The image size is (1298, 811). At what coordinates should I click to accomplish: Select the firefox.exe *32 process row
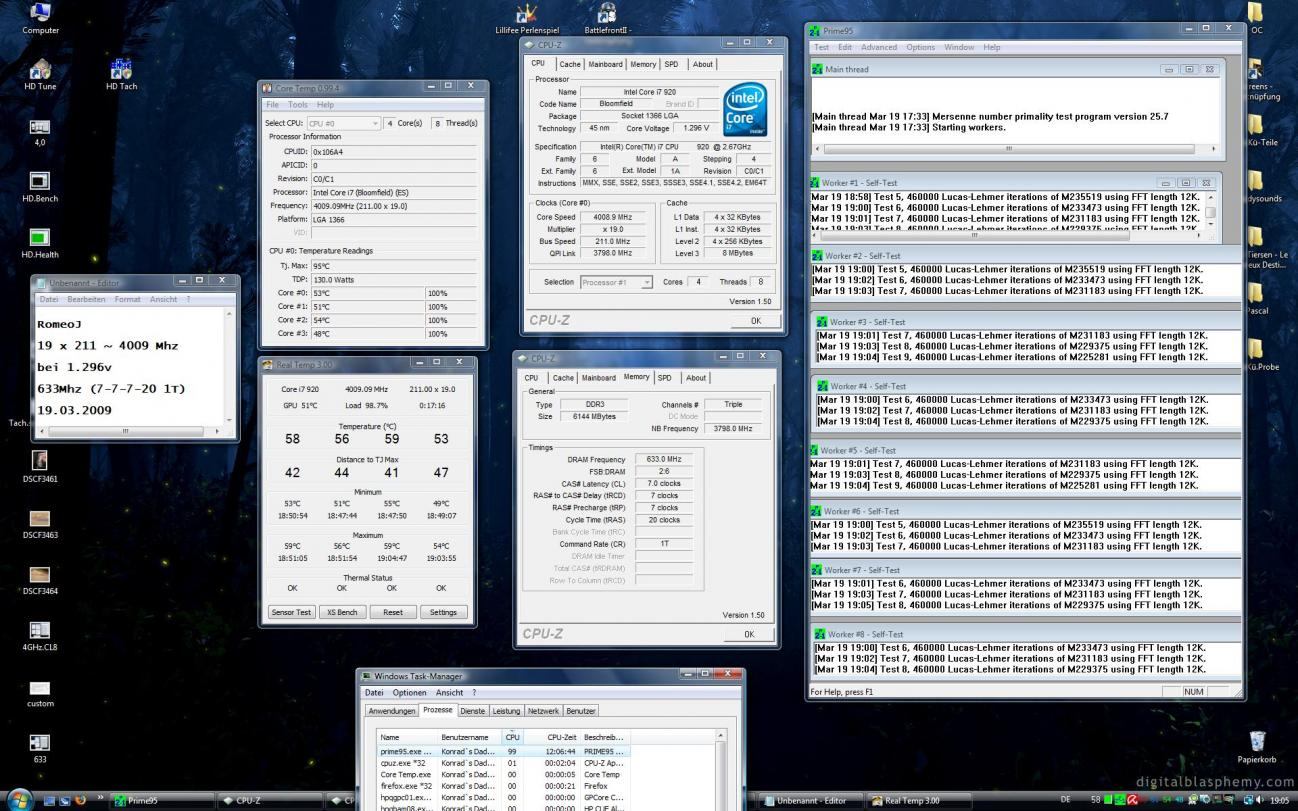pos(503,787)
